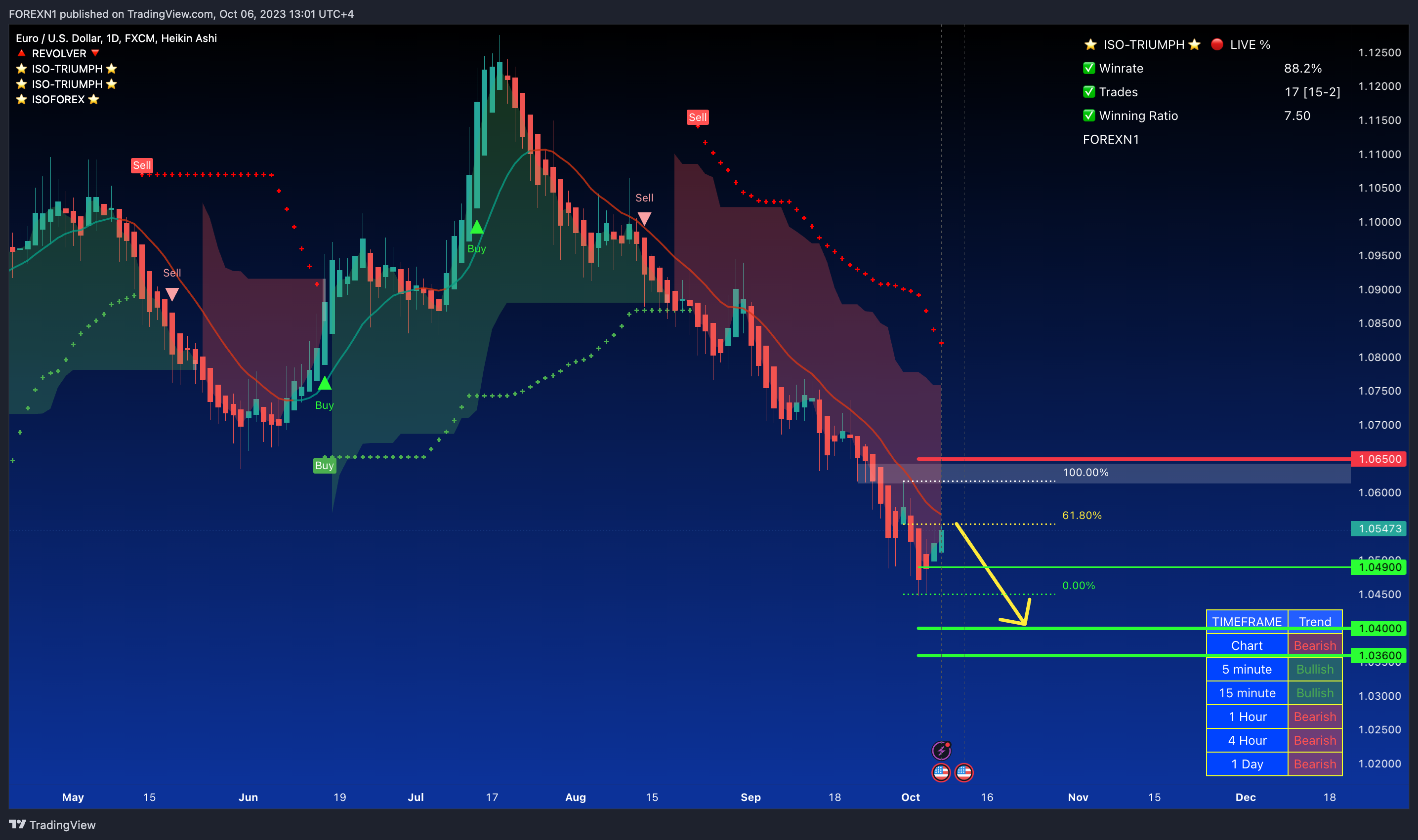The width and height of the screenshot is (1418, 840).
Task: Click the 61.80% Fibonacci level label
Action: point(1082,515)
